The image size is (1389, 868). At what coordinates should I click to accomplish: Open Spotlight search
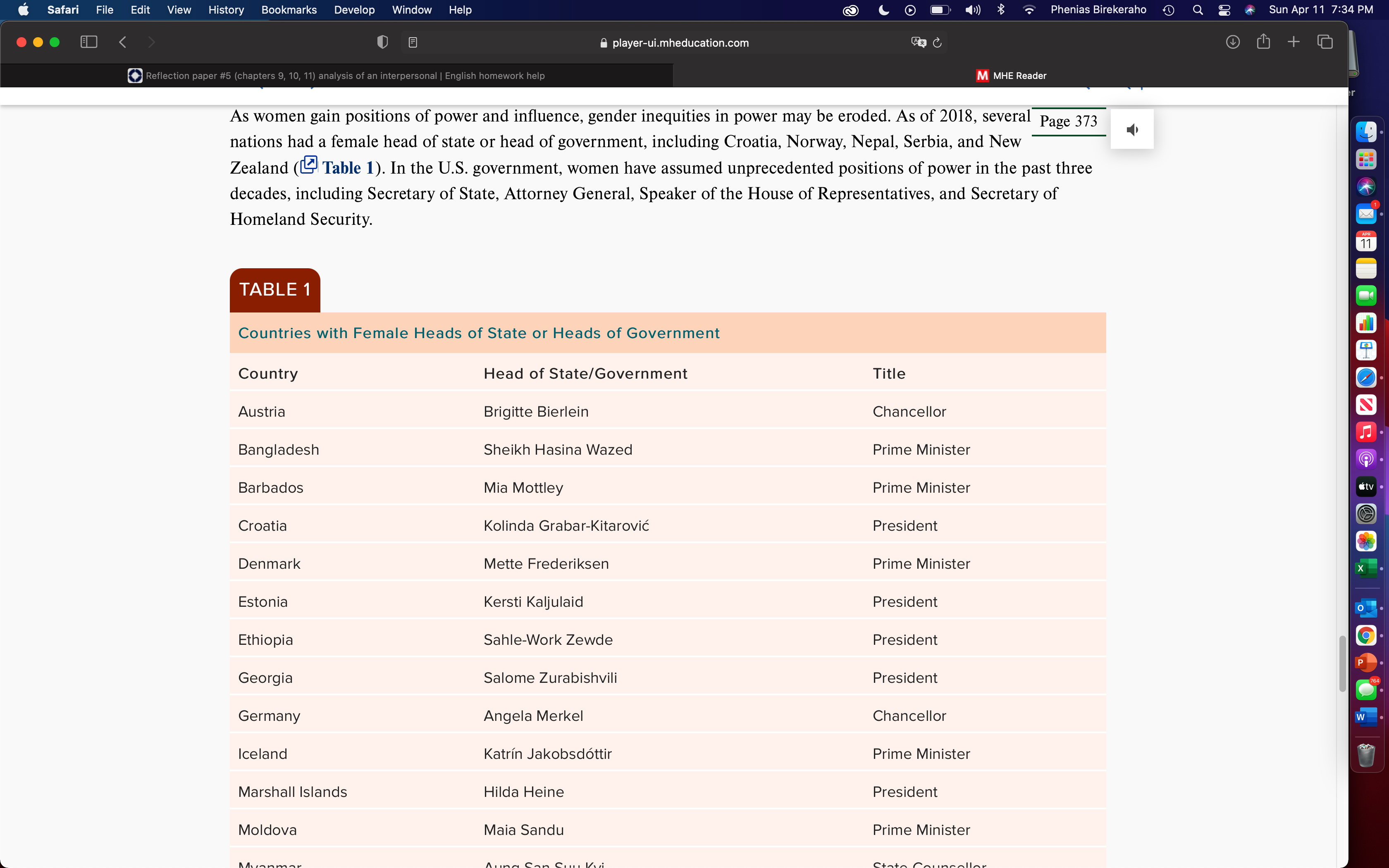click(x=1197, y=10)
